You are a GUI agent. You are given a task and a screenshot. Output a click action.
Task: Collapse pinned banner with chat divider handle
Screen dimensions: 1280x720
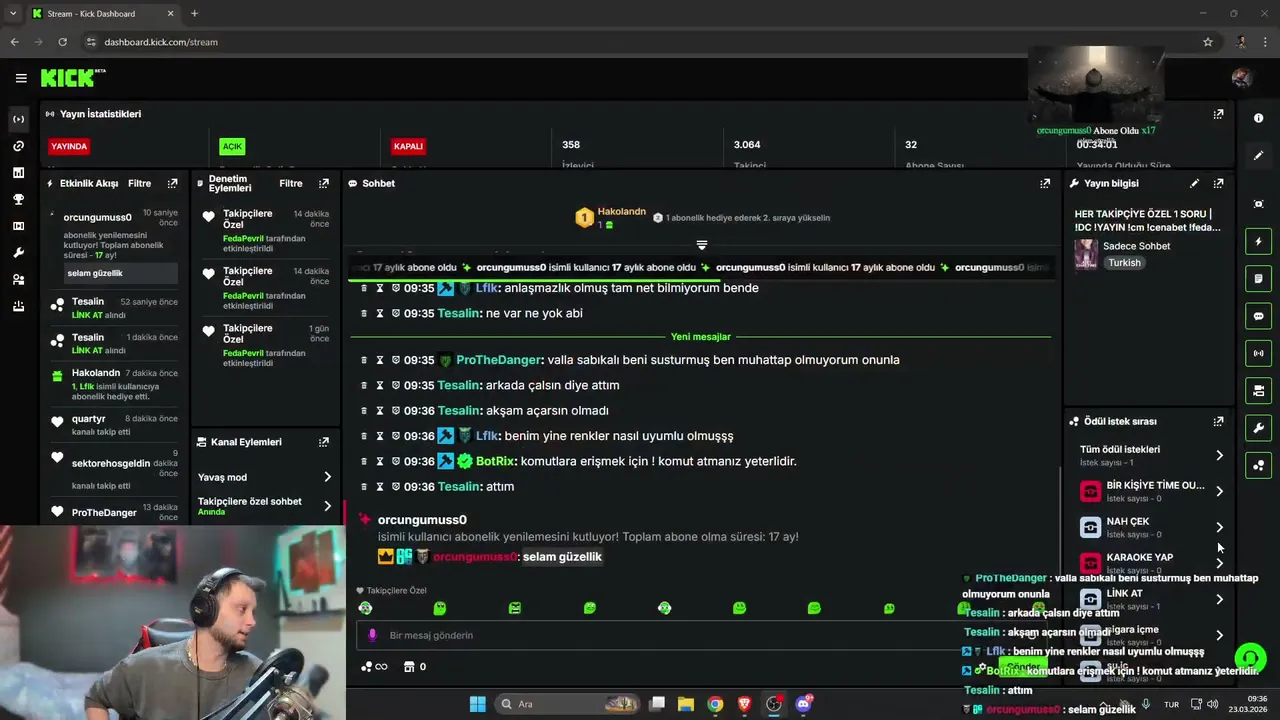[701, 245]
